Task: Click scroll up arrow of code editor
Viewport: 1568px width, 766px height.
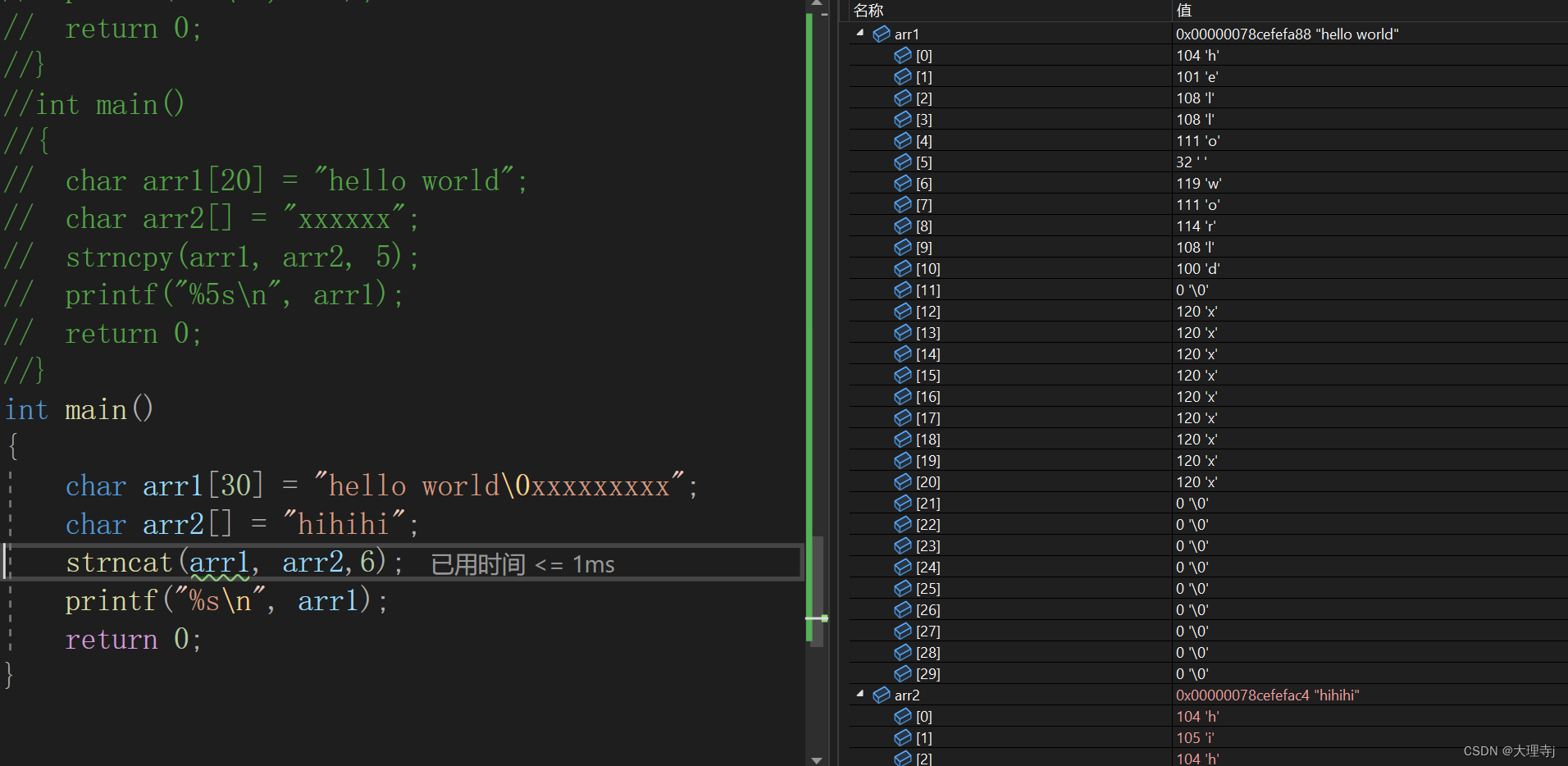Action: click(816, 4)
